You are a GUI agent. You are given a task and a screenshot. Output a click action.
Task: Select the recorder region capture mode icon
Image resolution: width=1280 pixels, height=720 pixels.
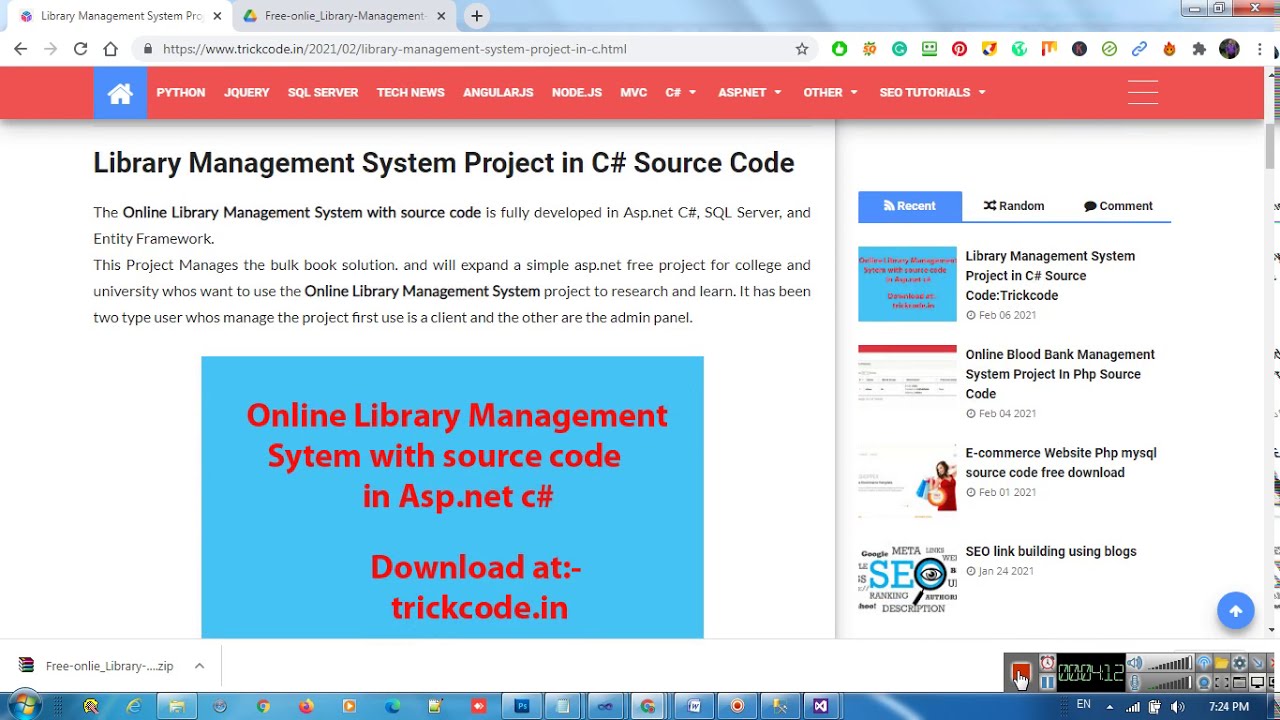(1221, 682)
